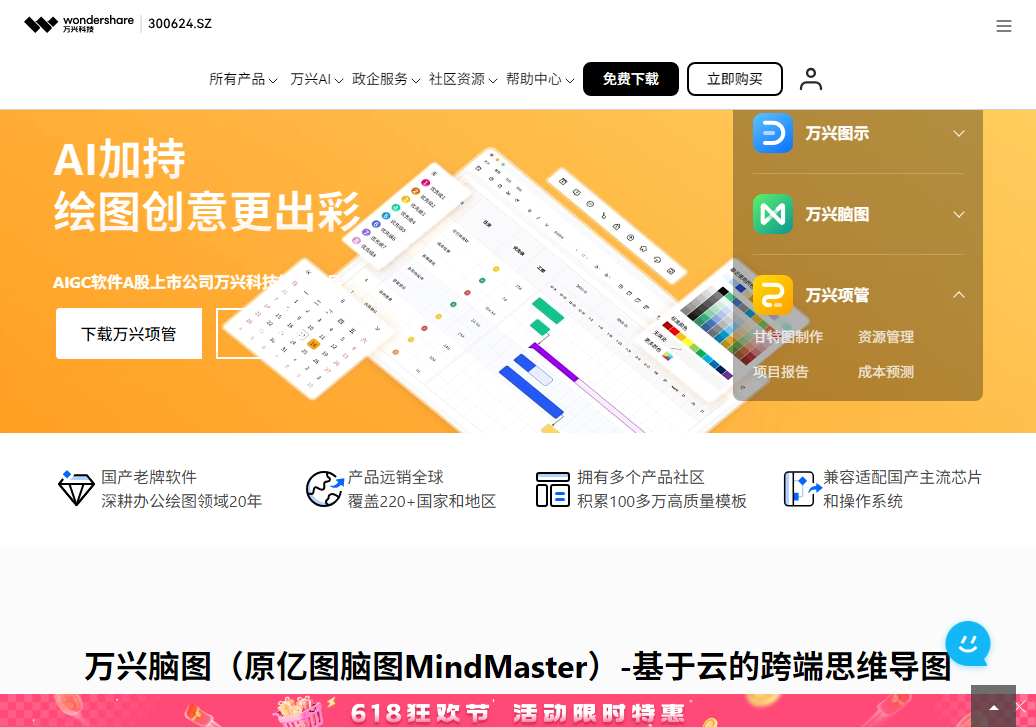This screenshot has width=1036, height=727.
Task: Collapse the 万兴项管 section chevron
Action: (959, 295)
